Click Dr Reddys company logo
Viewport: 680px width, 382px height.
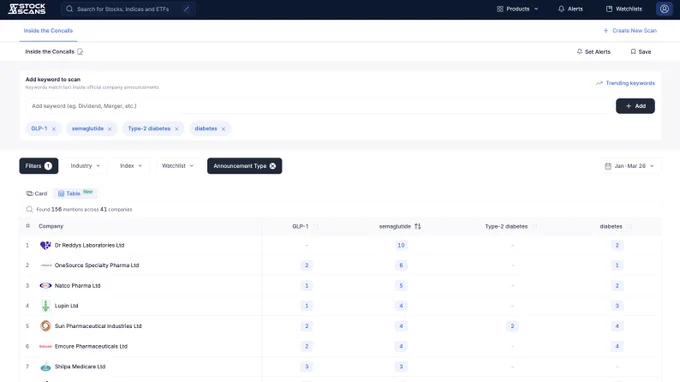click(x=46, y=245)
